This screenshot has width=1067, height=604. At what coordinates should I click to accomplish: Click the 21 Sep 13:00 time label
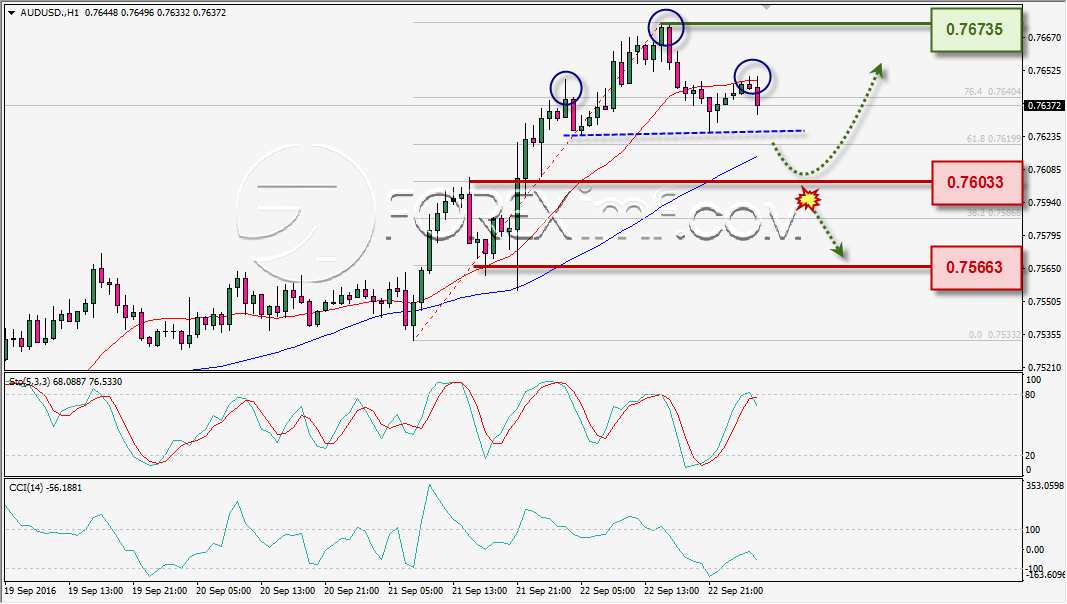[480, 591]
